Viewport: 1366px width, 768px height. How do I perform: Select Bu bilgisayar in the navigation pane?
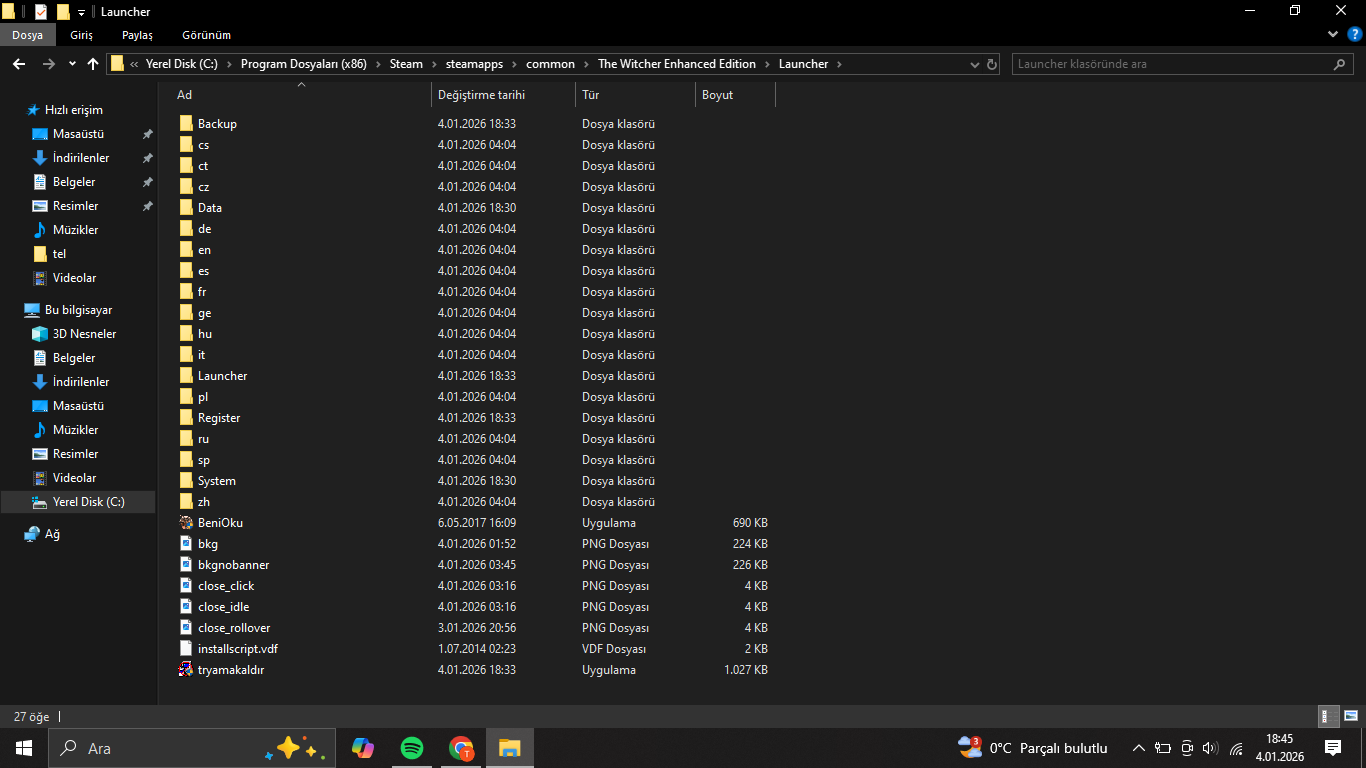click(x=78, y=310)
